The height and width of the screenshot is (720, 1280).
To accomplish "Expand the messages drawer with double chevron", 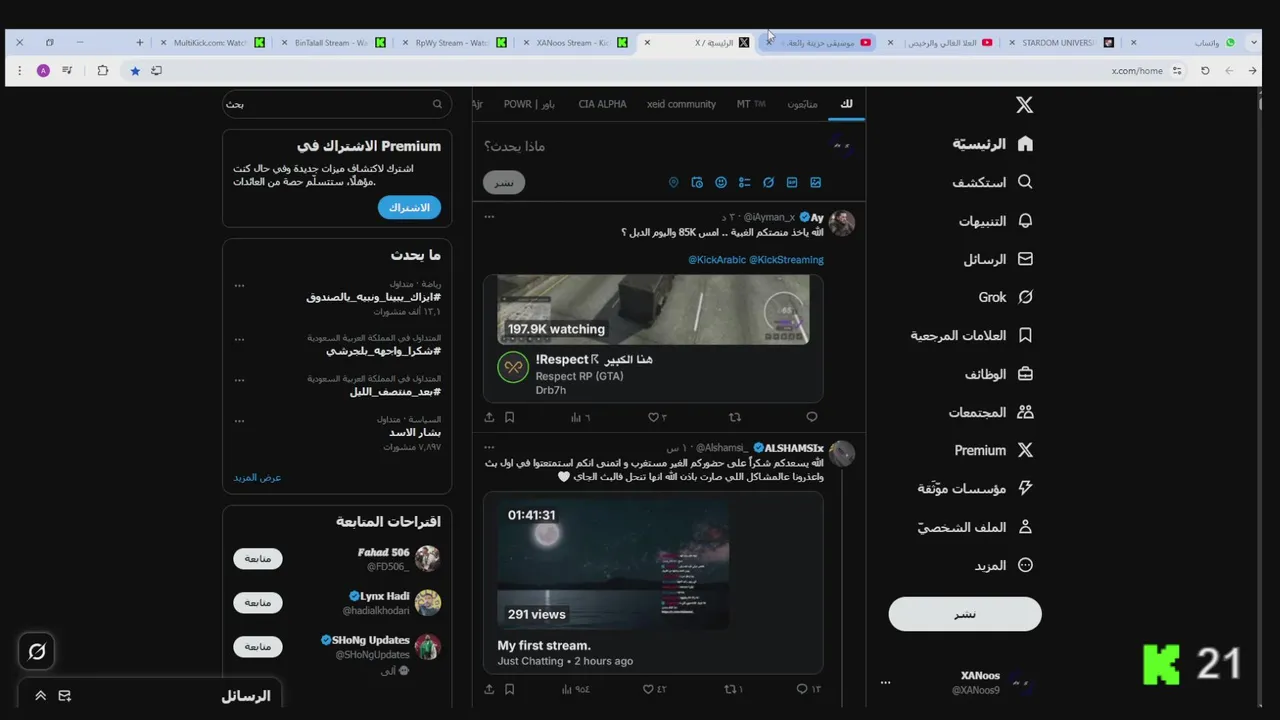I will pos(41,696).
